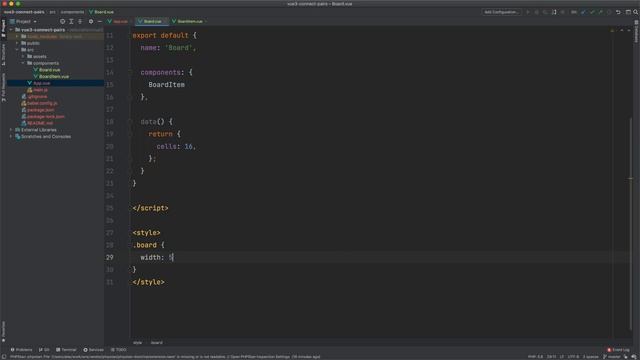Open the Services tool window

click(93, 350)
